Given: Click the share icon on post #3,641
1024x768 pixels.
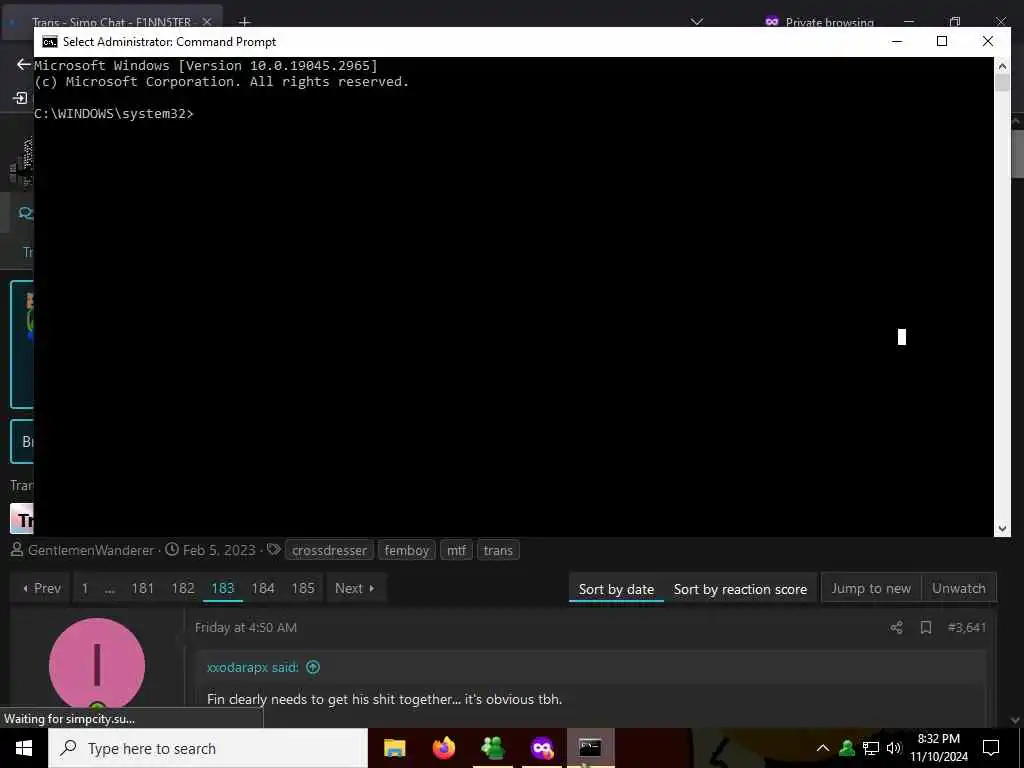Looking at the screenshot, I should (x=897, y=628).
